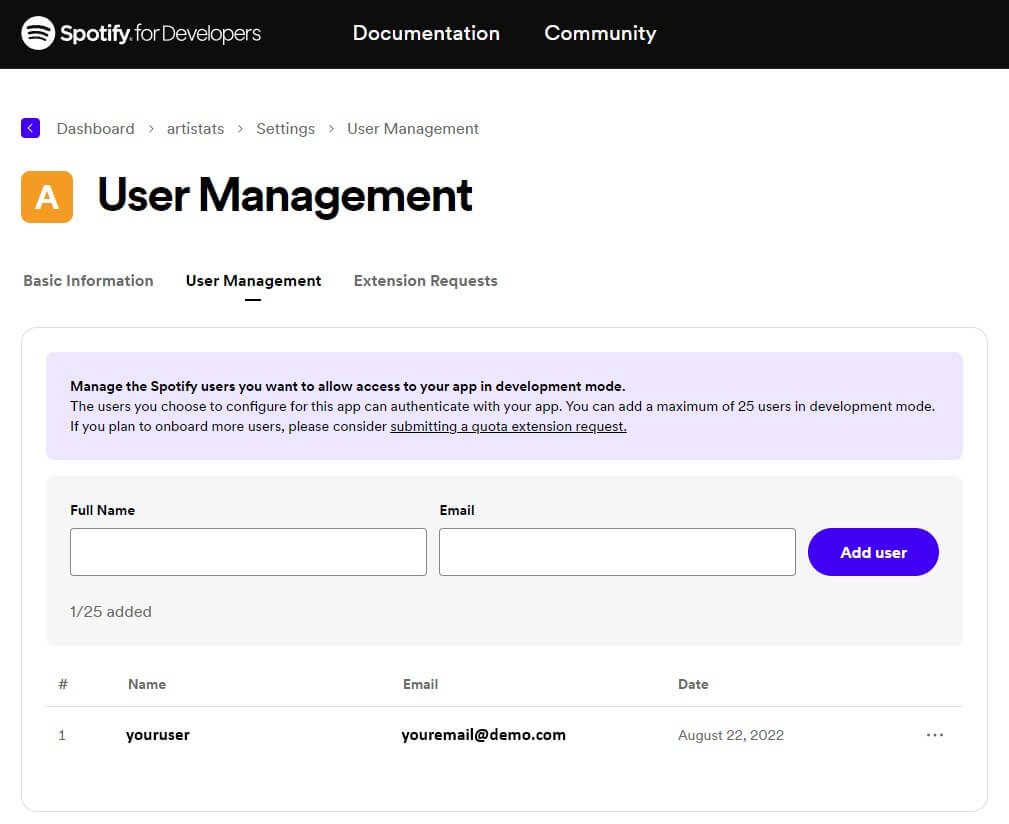
Task: Click the orange app icon
Action: 47,197
